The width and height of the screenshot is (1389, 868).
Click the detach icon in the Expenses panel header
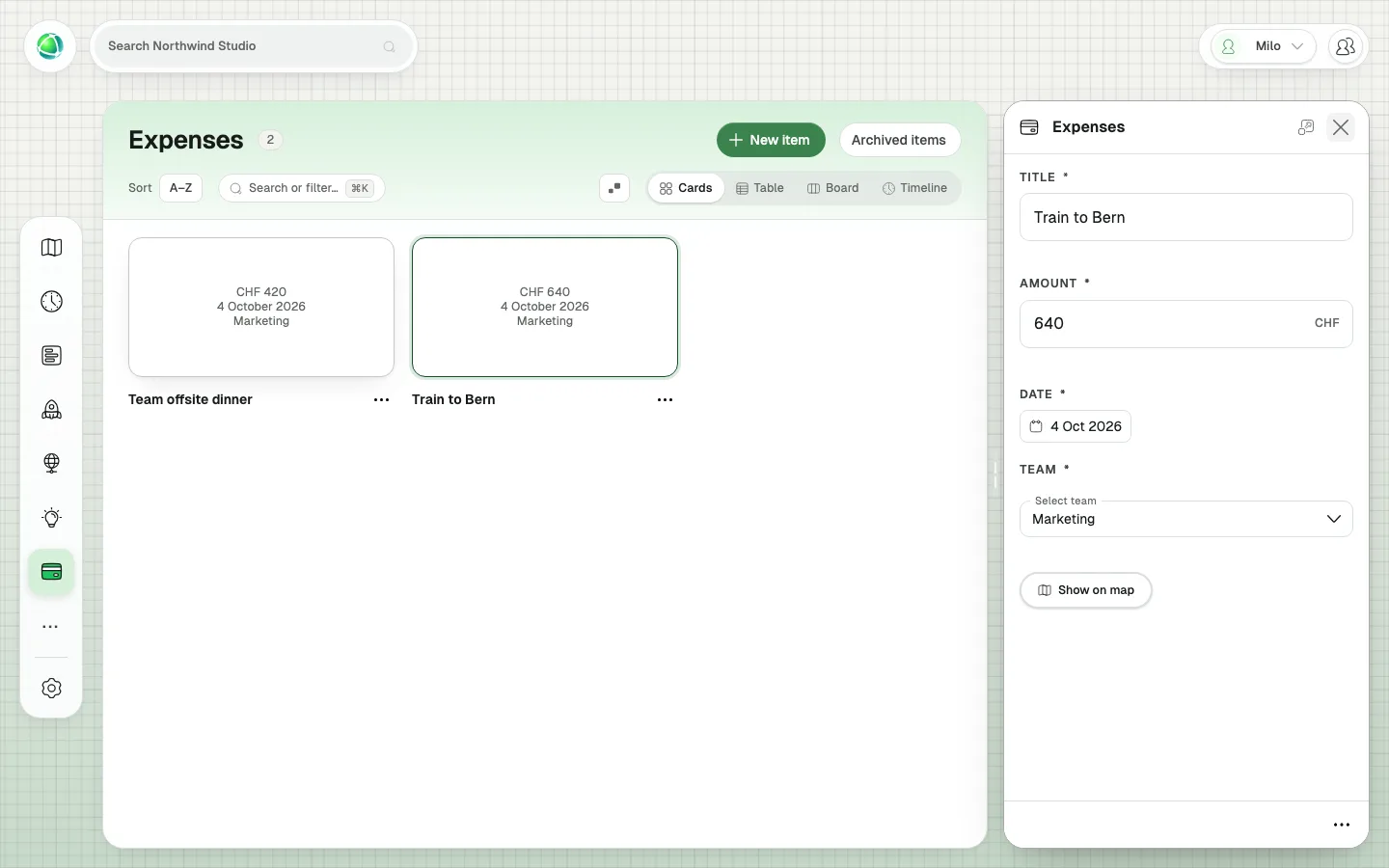coord(1306,127)
